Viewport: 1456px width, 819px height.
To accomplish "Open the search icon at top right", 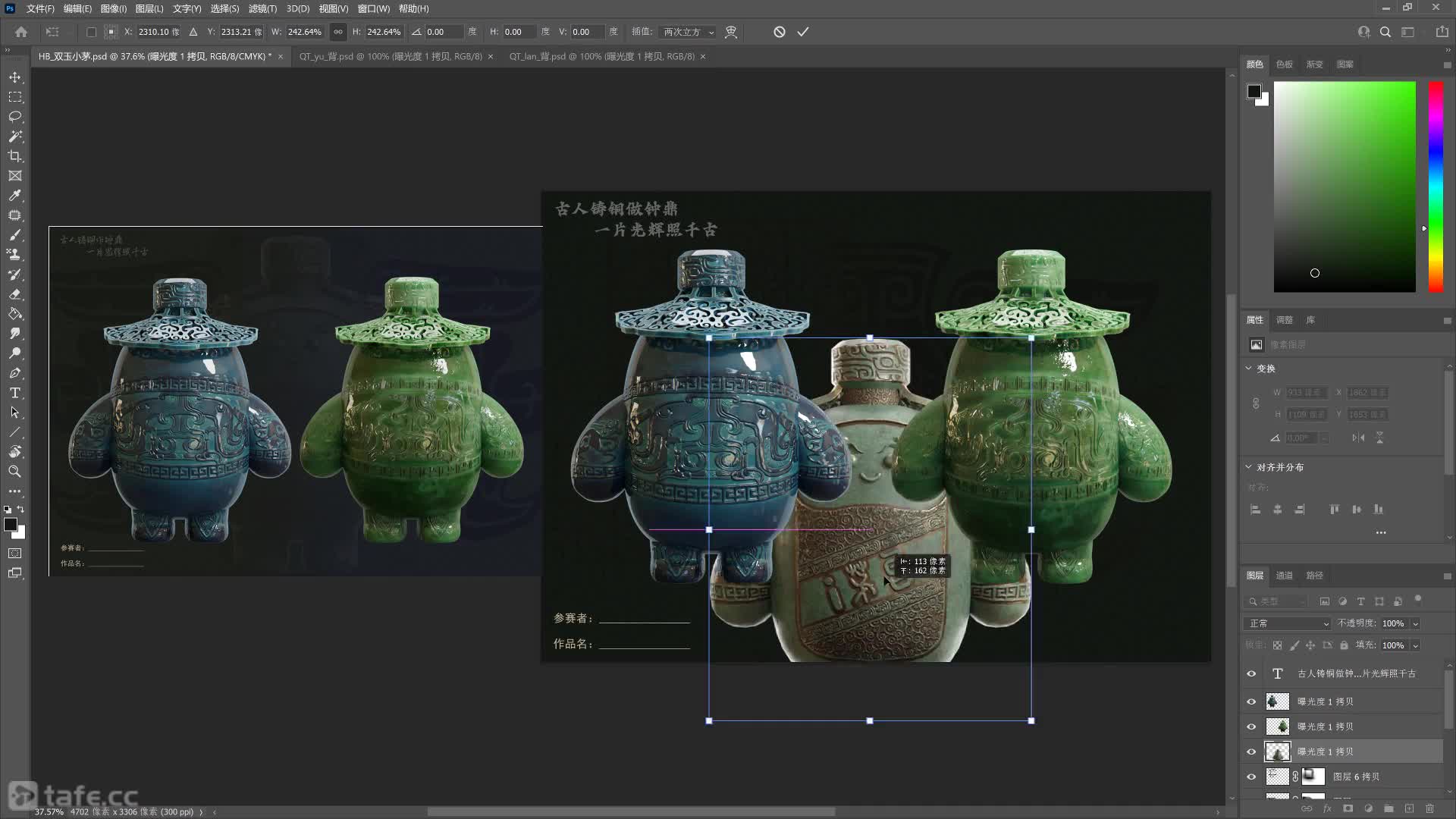I will click(1385, 32).
